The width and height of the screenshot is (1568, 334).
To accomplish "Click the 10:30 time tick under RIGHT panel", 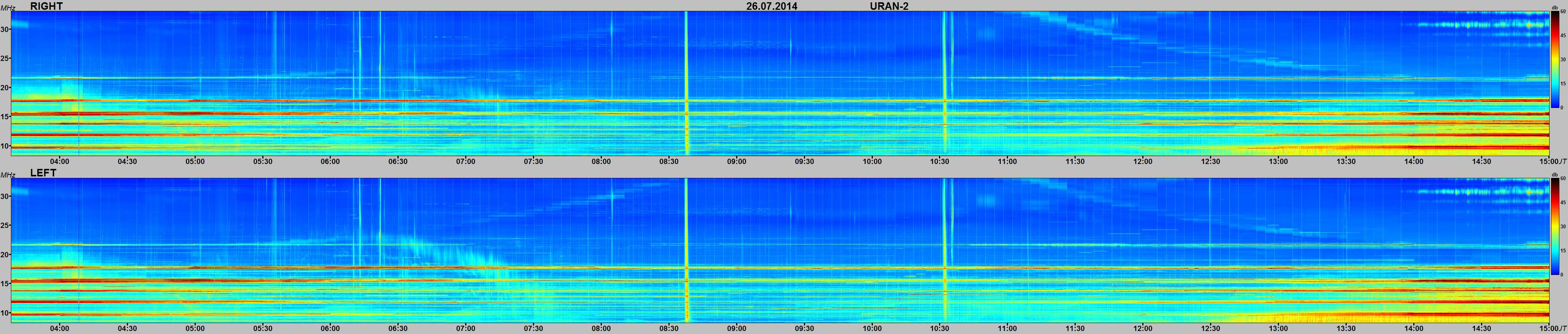I will 940,161.
